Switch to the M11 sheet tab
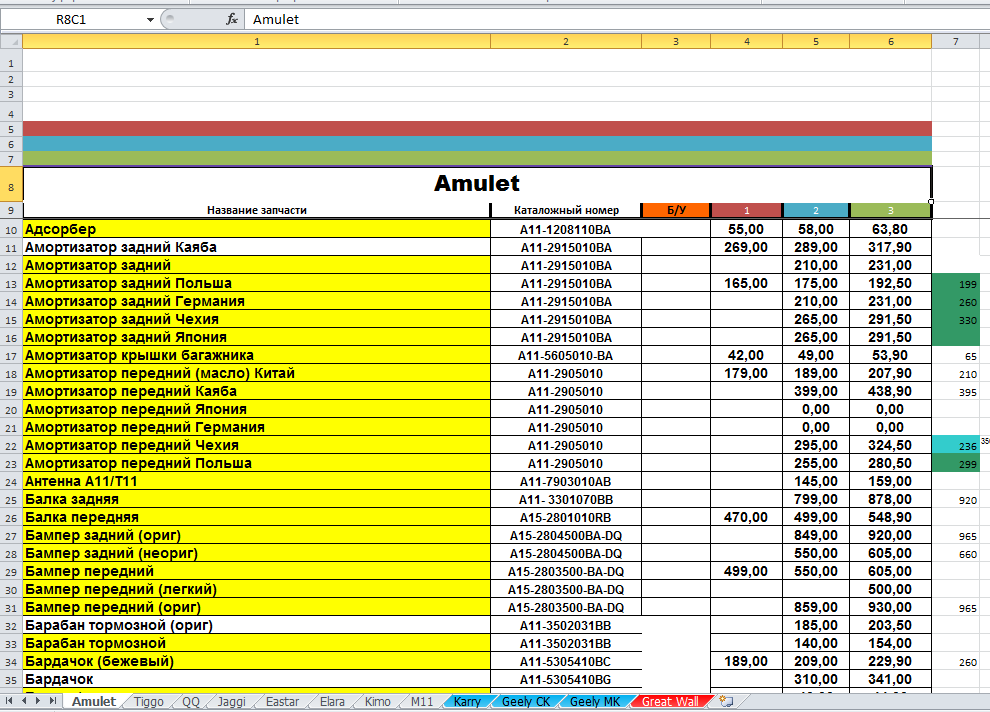 (x=422, y=701)
